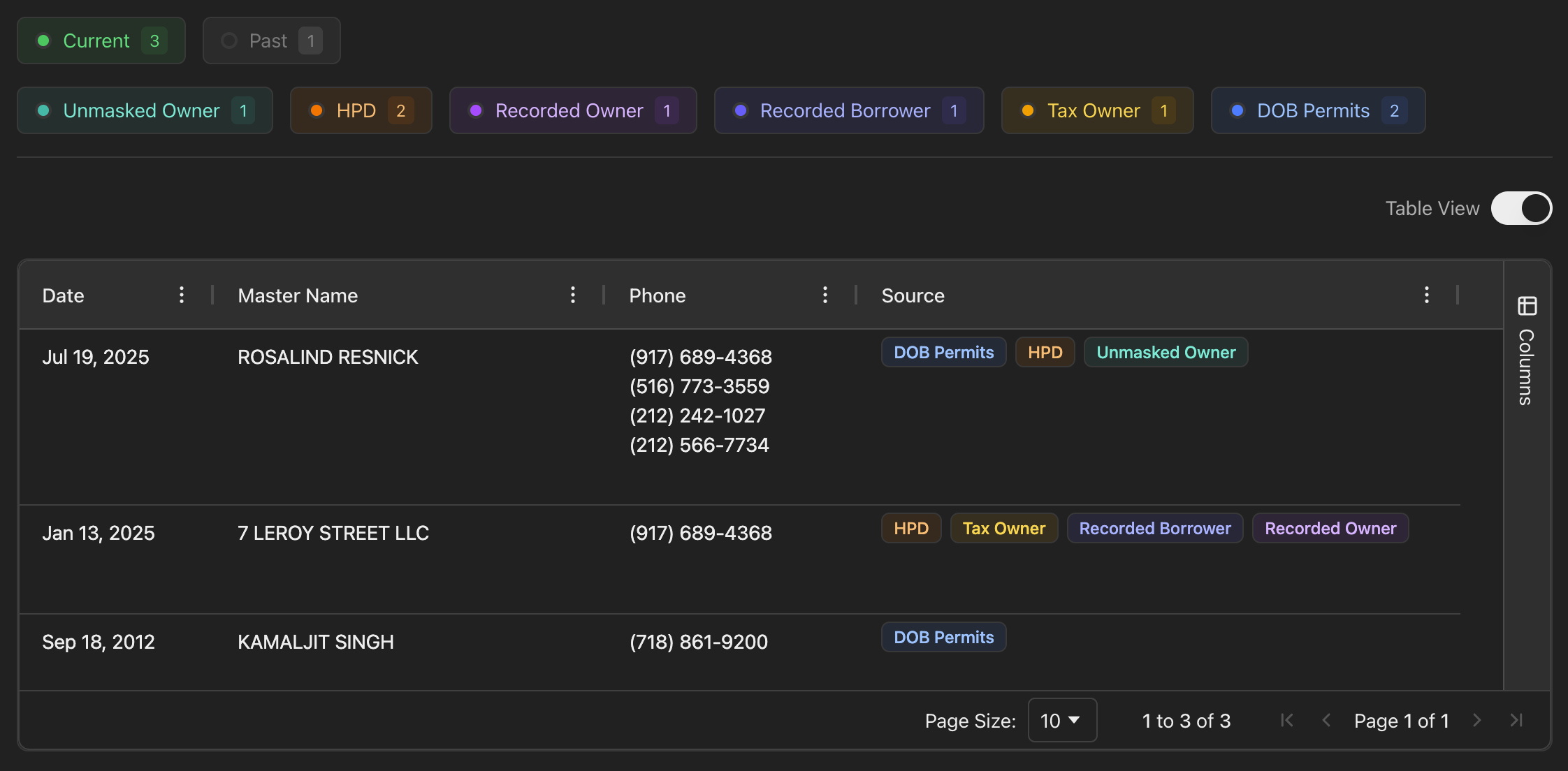Click the Tax Owner filter button
The image size is (1568, 771).
[1097, 110]
